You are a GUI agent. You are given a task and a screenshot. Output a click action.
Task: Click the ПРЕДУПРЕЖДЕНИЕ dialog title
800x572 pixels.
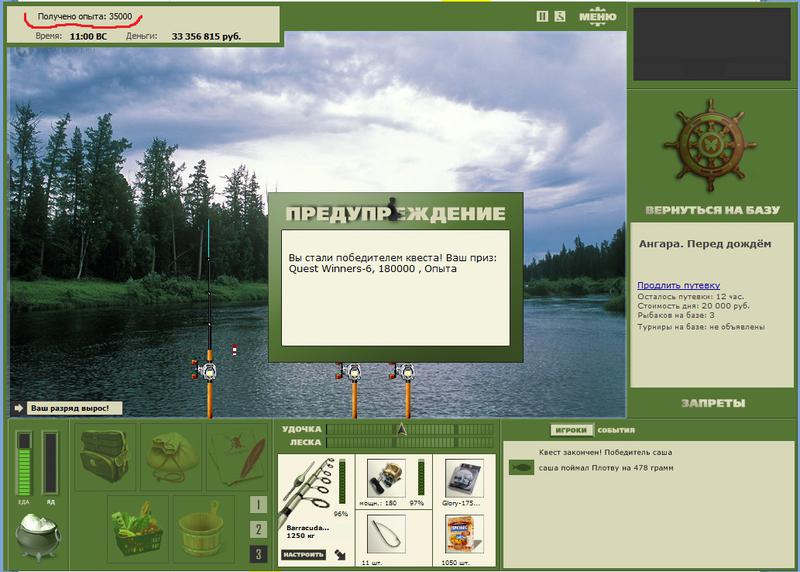pos(395,213)
